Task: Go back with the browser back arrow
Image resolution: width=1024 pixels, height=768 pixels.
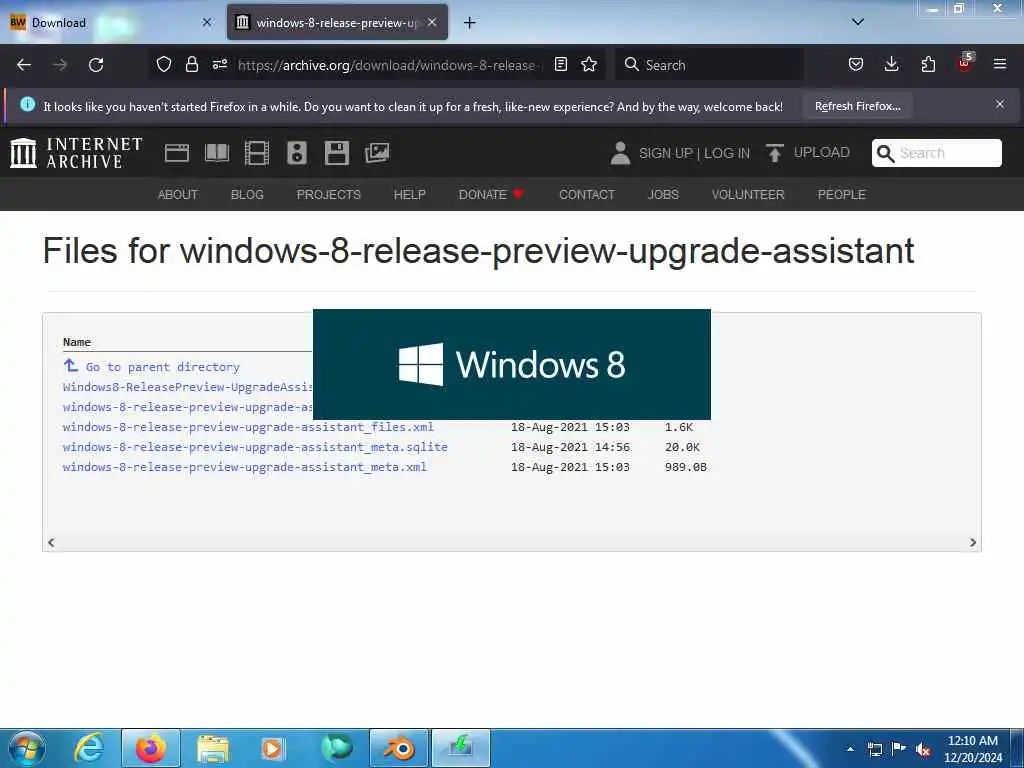Action: click(24, 65)
